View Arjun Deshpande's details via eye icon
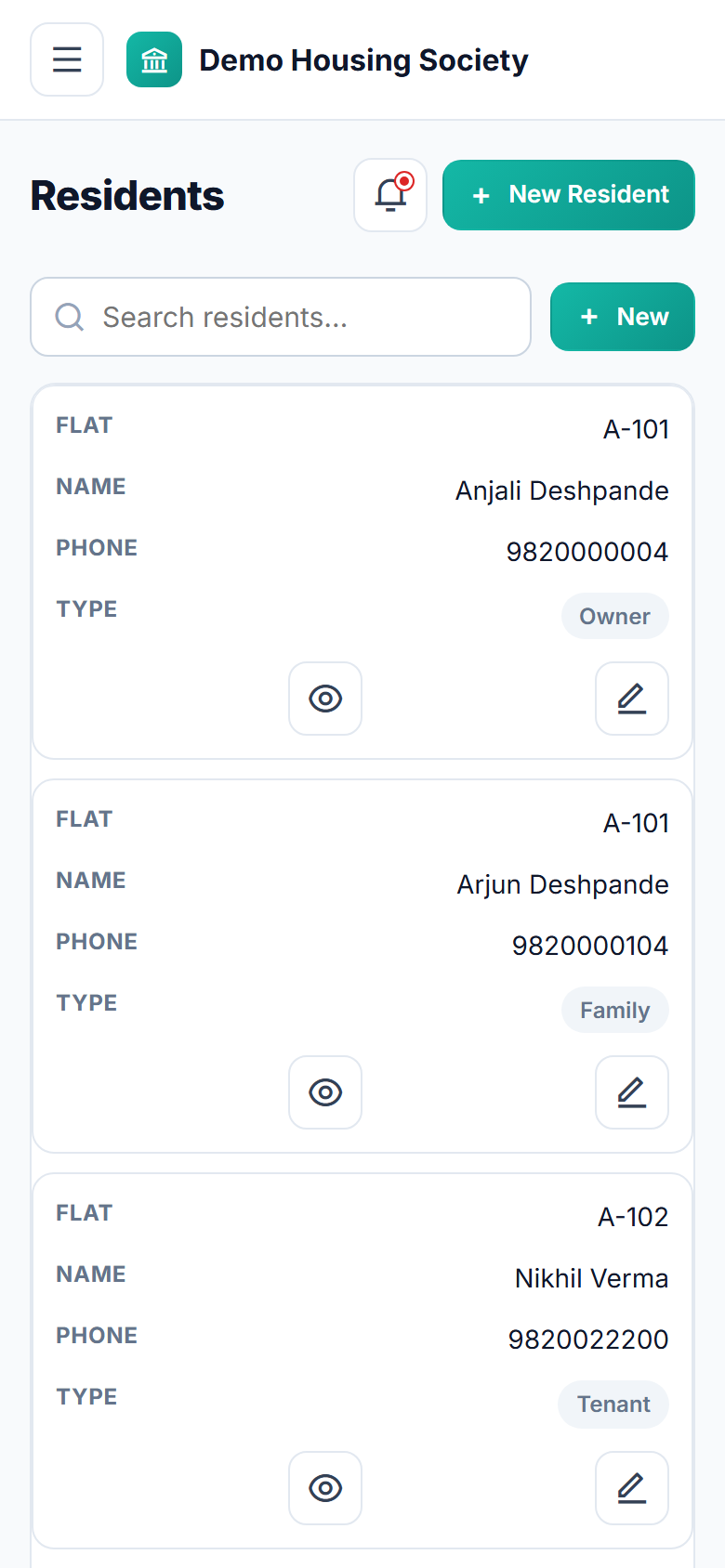 (325, 1092)
